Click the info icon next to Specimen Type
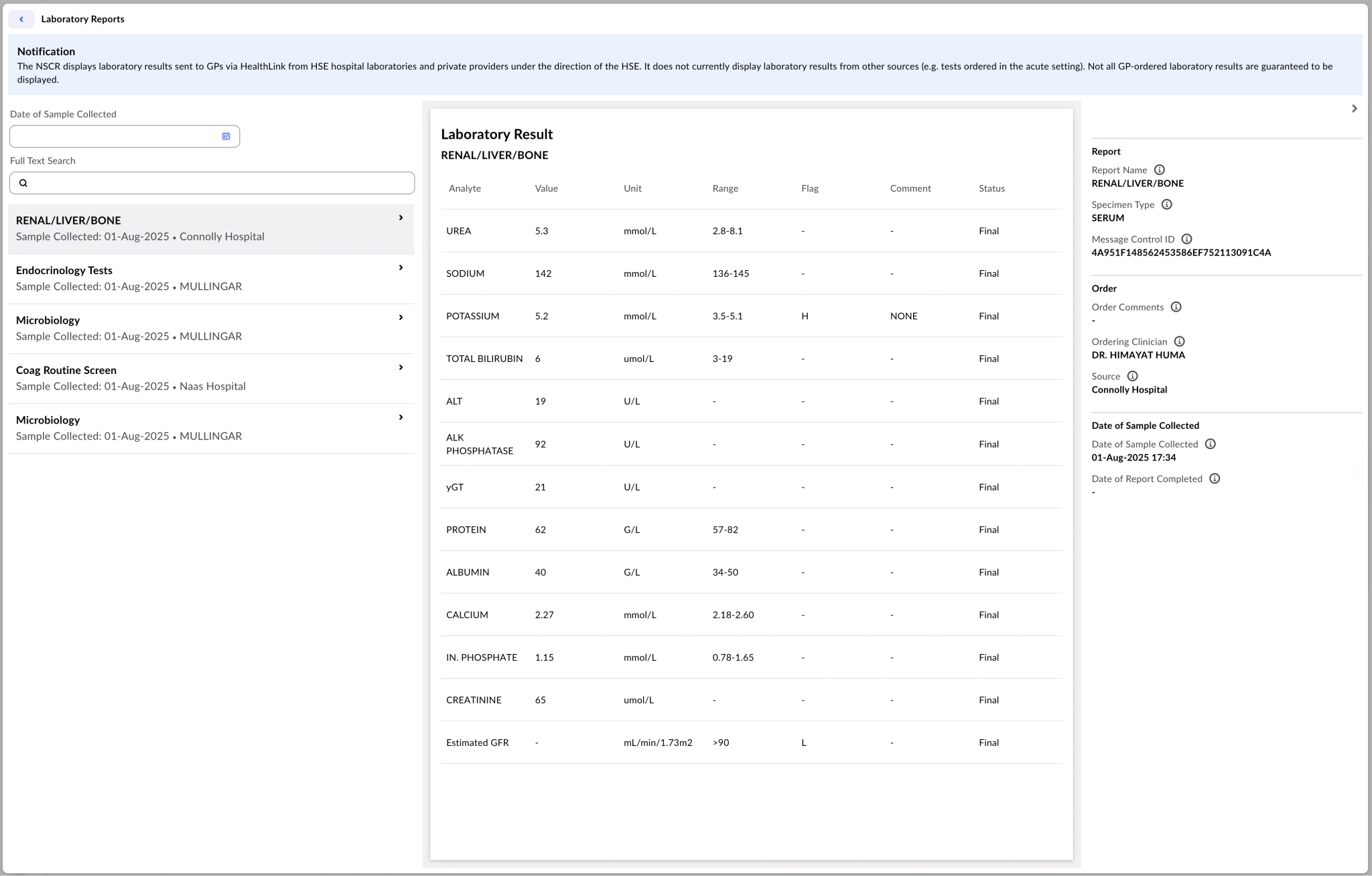This screenshot has height=876, width=1372. (x=1167, y=204)
